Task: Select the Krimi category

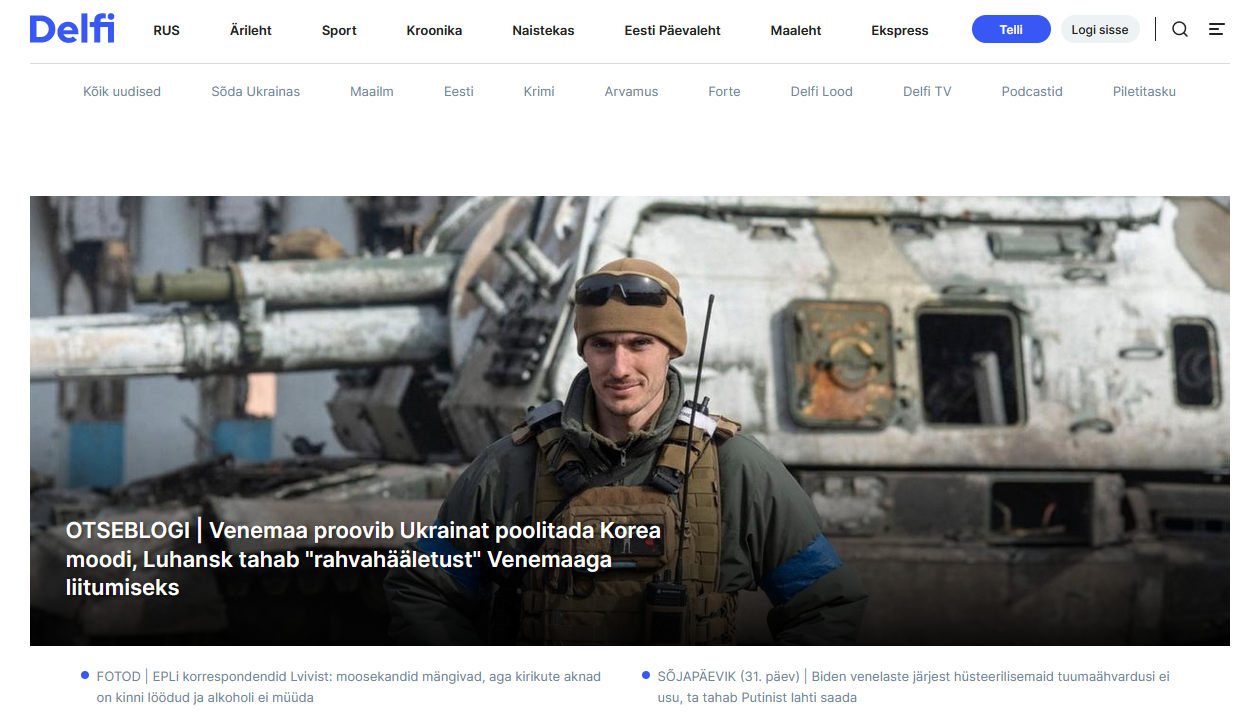Action: point(539,92)
